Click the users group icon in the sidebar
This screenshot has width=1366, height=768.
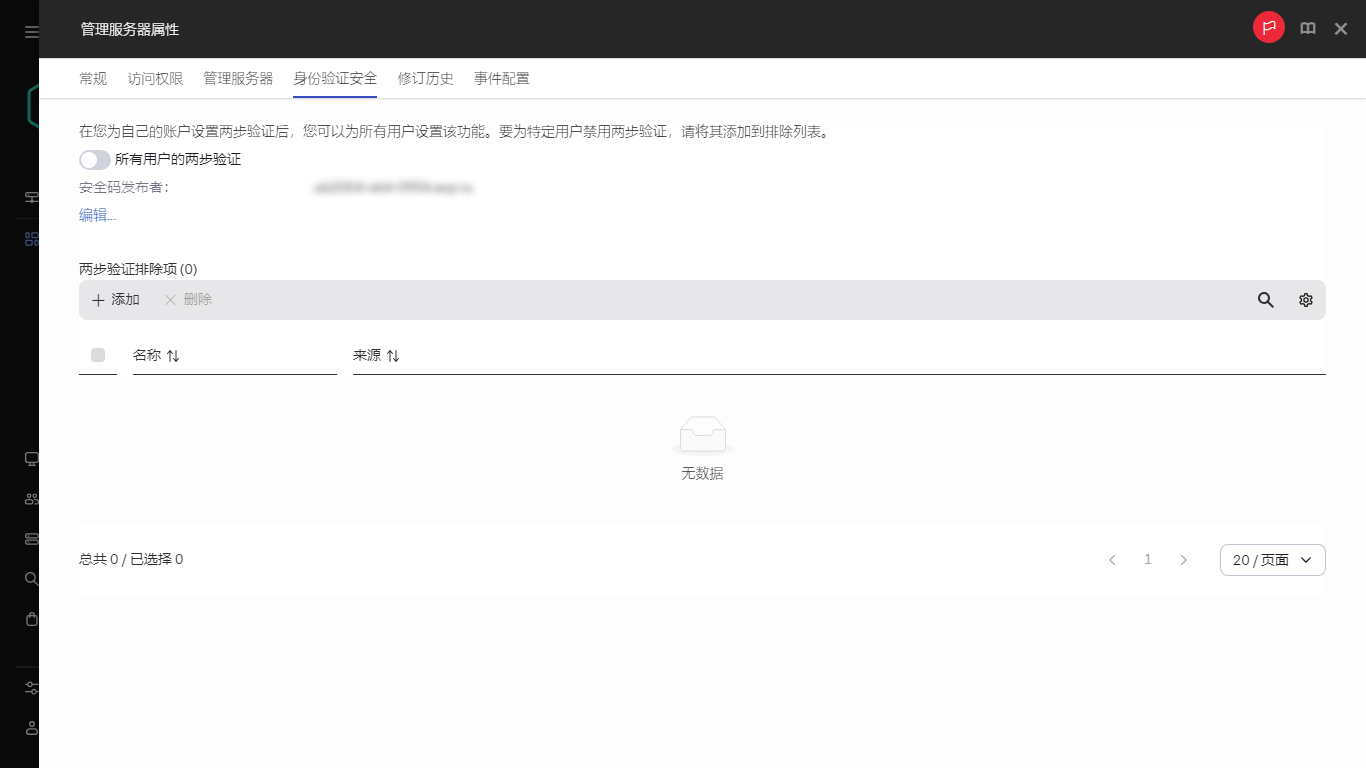29,498
